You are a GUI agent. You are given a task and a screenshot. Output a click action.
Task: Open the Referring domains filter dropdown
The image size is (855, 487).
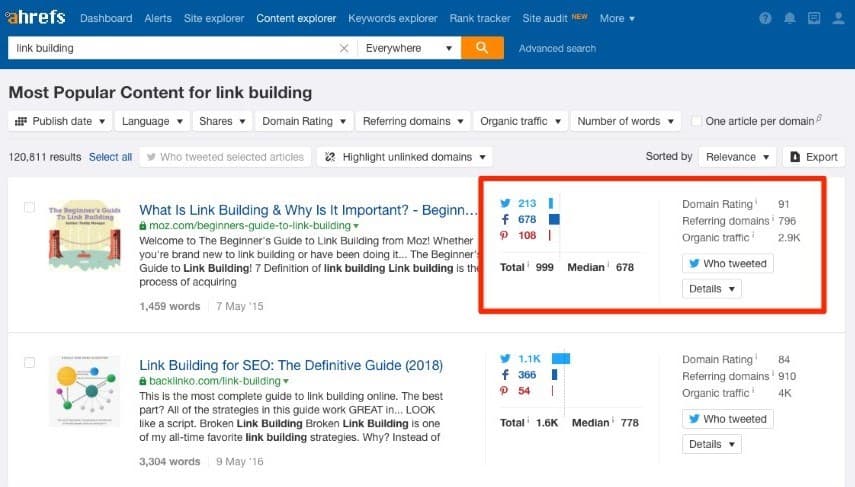click(413, 121)
